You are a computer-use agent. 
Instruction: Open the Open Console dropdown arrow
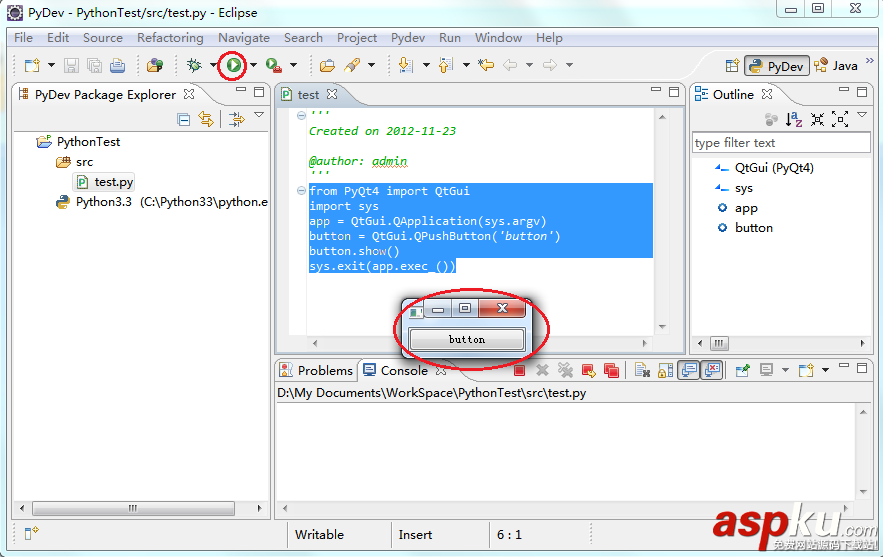click(x=825, y=371)
